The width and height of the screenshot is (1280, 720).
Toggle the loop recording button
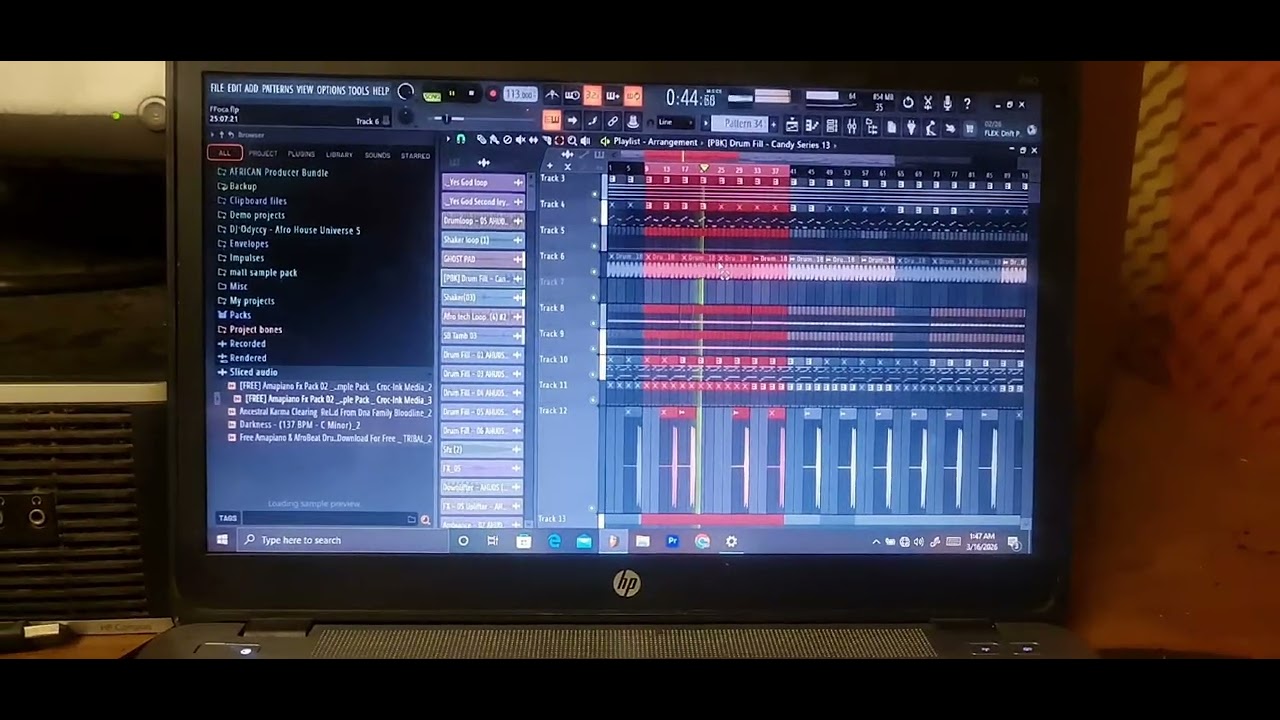click(633, 95)
